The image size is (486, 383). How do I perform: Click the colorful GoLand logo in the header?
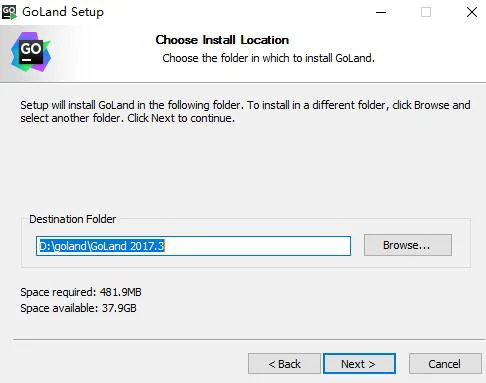(x=31, y=52)
